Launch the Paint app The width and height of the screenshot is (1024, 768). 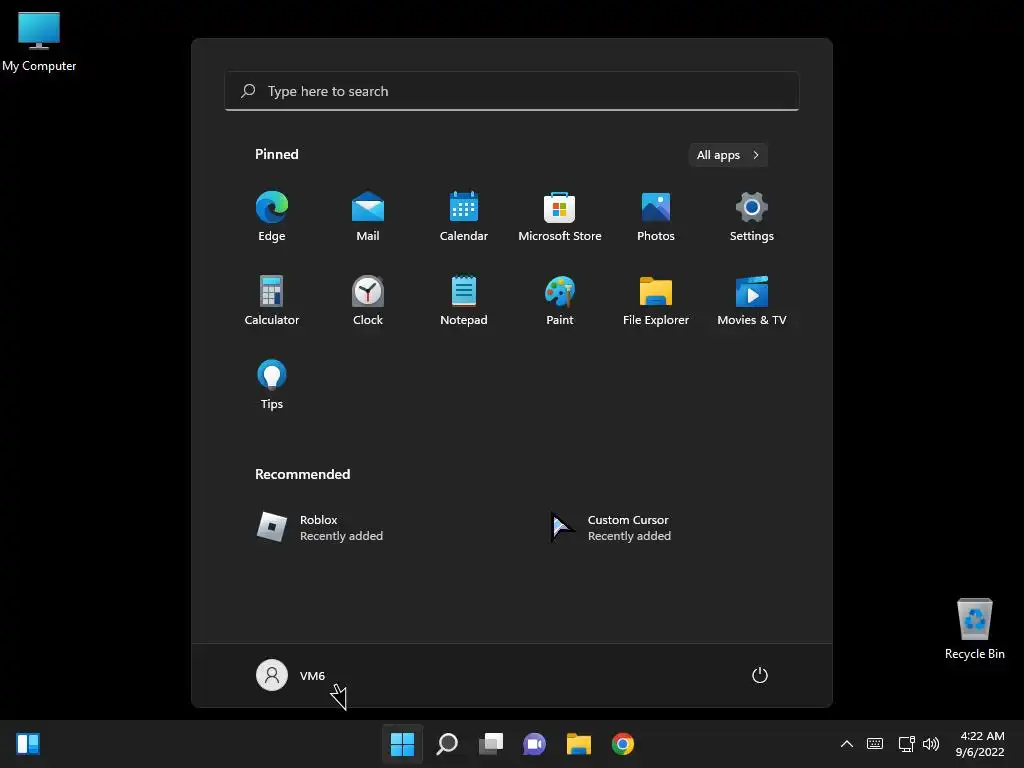pyautogui.click(x=560, y=300)
